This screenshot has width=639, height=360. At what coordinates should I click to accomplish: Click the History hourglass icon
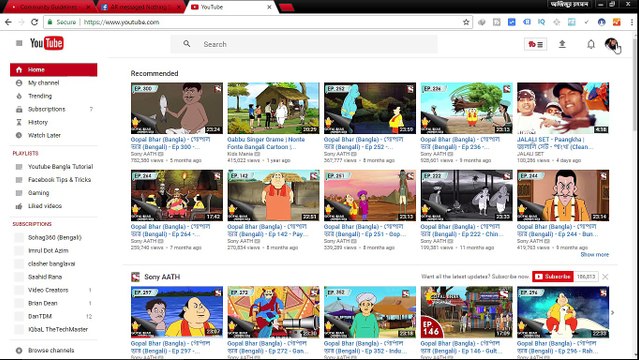[19, 122]
